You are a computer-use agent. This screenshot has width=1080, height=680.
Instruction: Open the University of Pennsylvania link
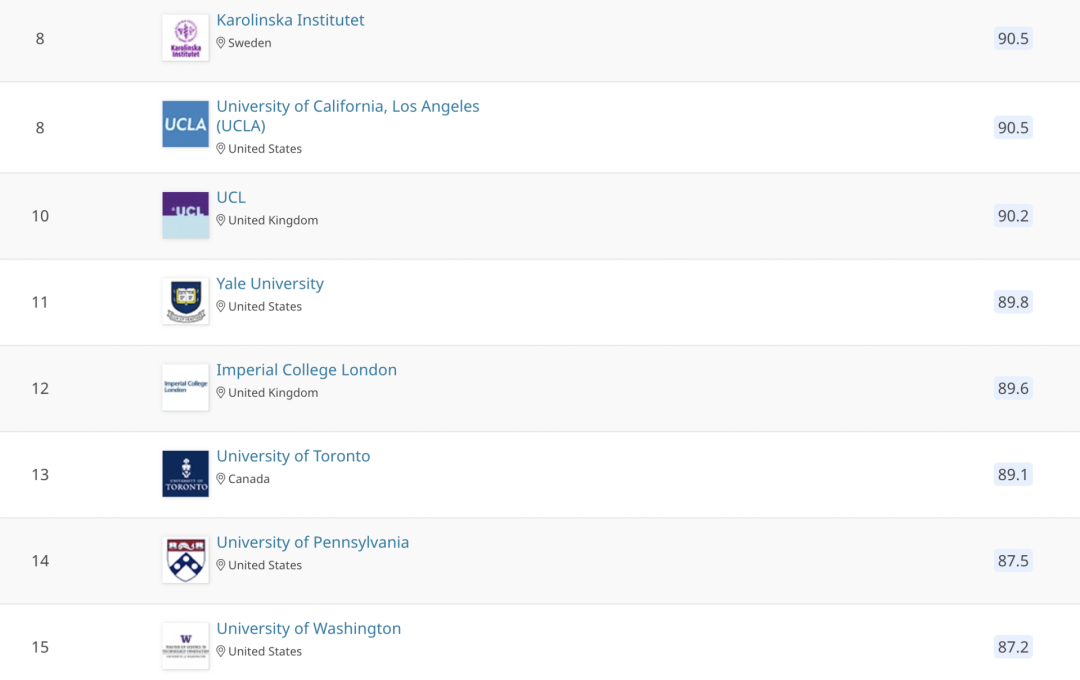(x=313, y=542)
